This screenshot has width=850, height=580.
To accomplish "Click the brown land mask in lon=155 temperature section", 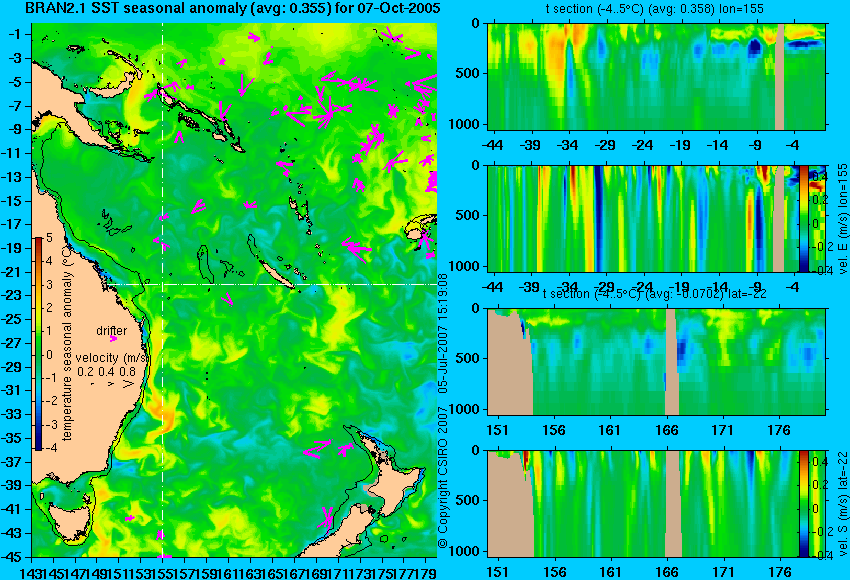I will click(780, 76).
